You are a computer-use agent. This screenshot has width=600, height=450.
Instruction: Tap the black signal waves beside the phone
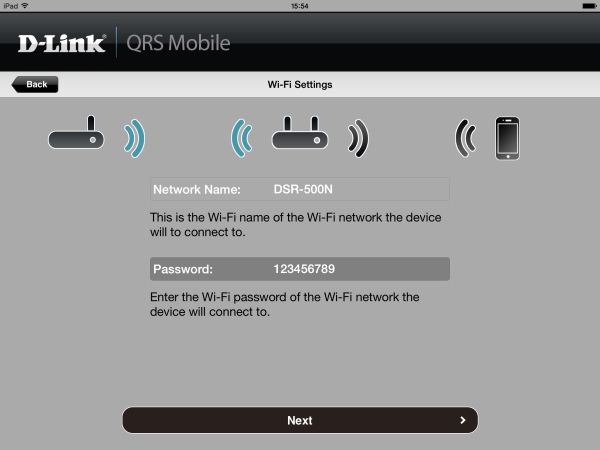click(466, 138)
